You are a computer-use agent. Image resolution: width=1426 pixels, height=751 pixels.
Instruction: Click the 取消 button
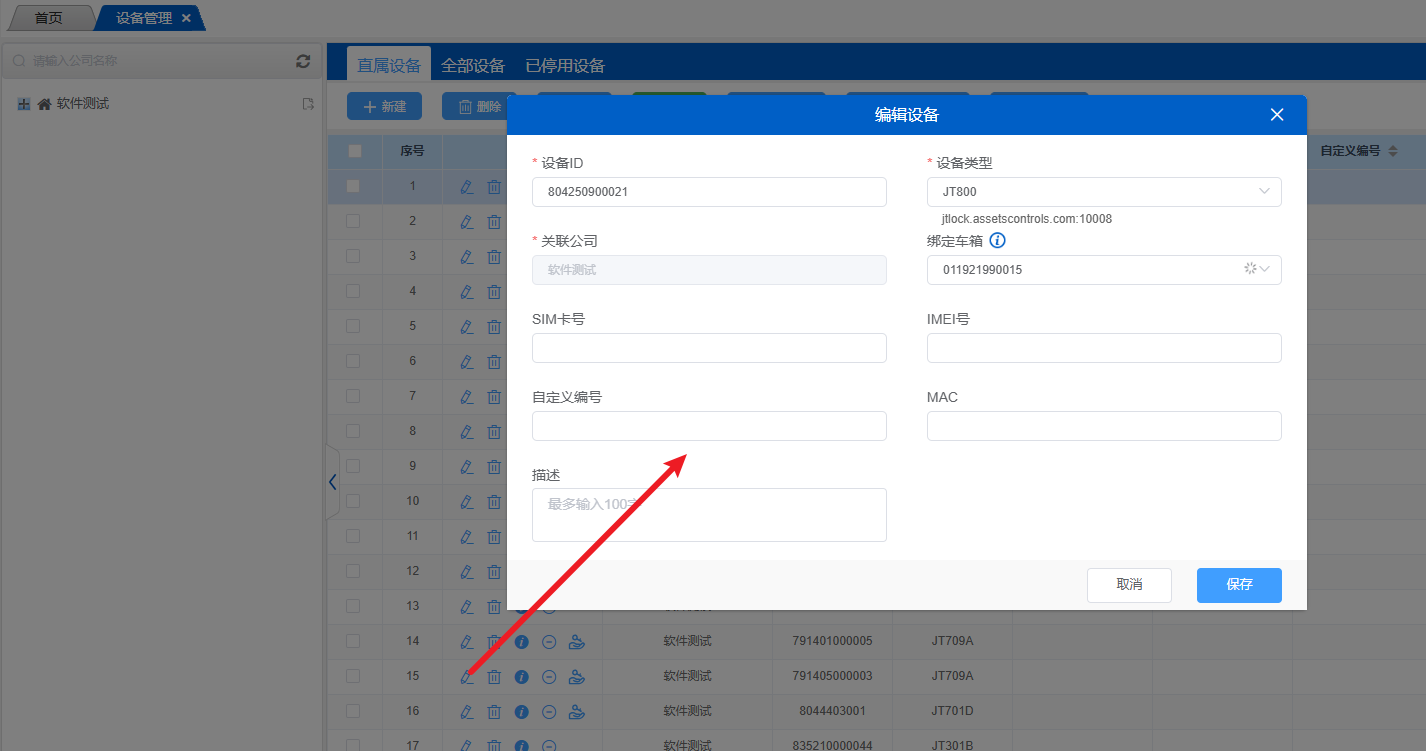pyautogui.click(x=1129, y=585)
